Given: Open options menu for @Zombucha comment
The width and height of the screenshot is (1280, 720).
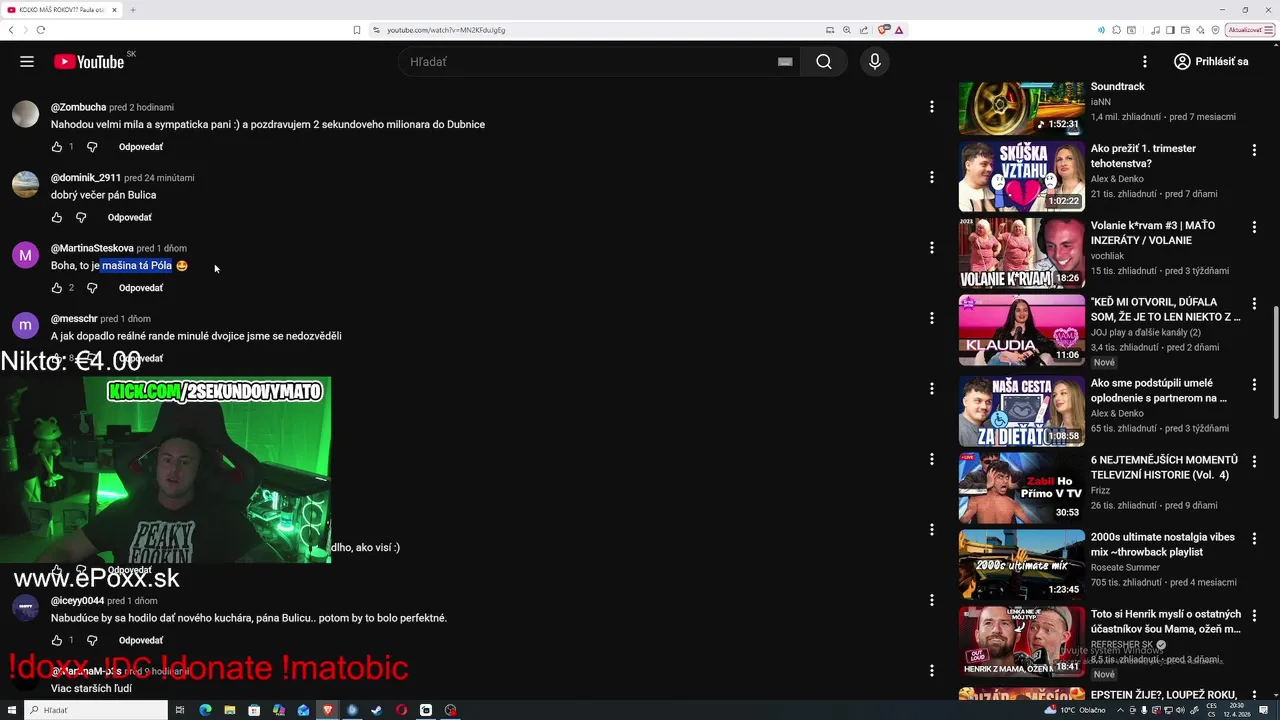Looking at the screenshot, I should (x=931, y=107).
